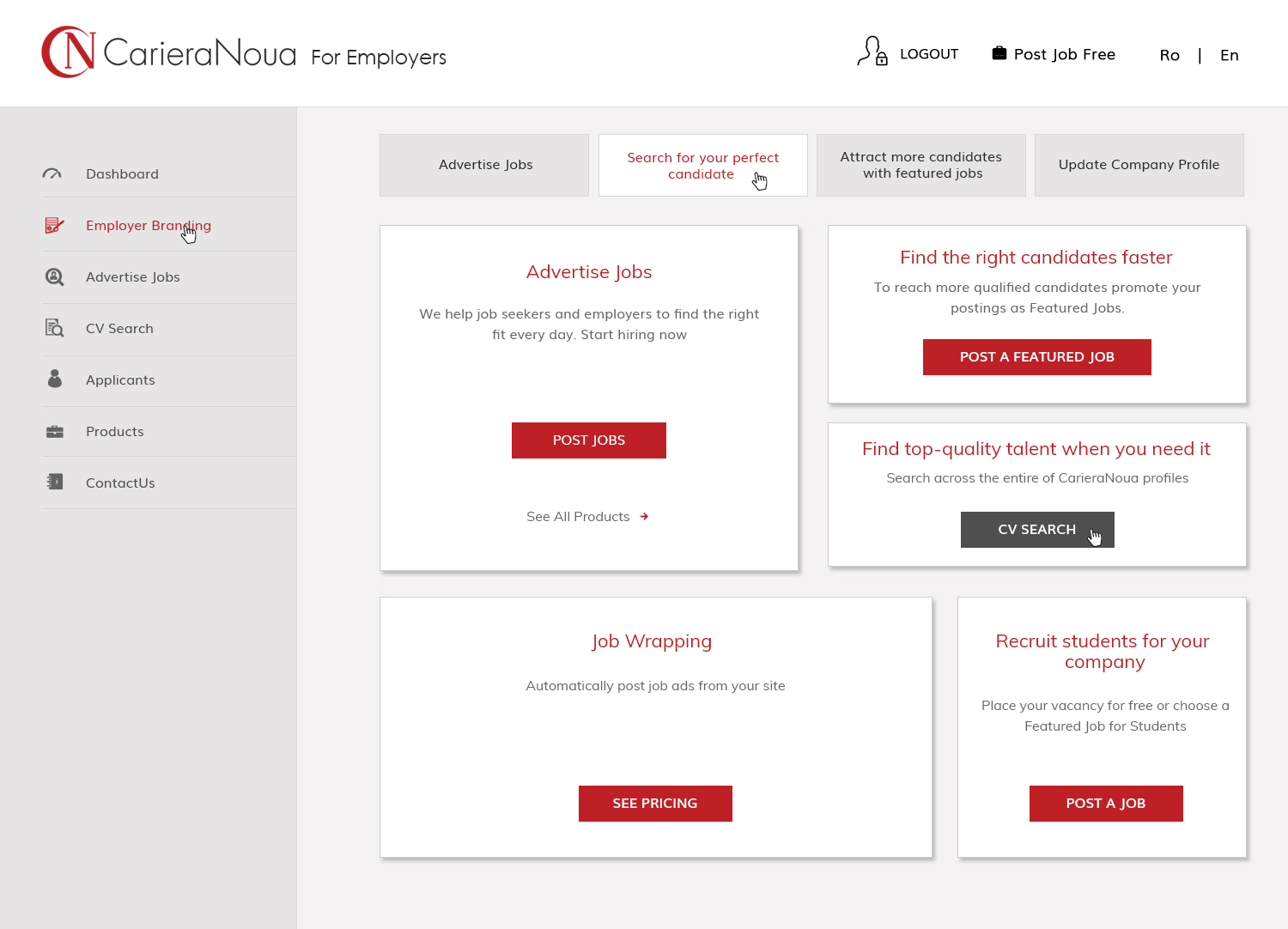Select the Advertise Jobs magnifier icon
Screen dimensions: 1288x929
[54, 276]
